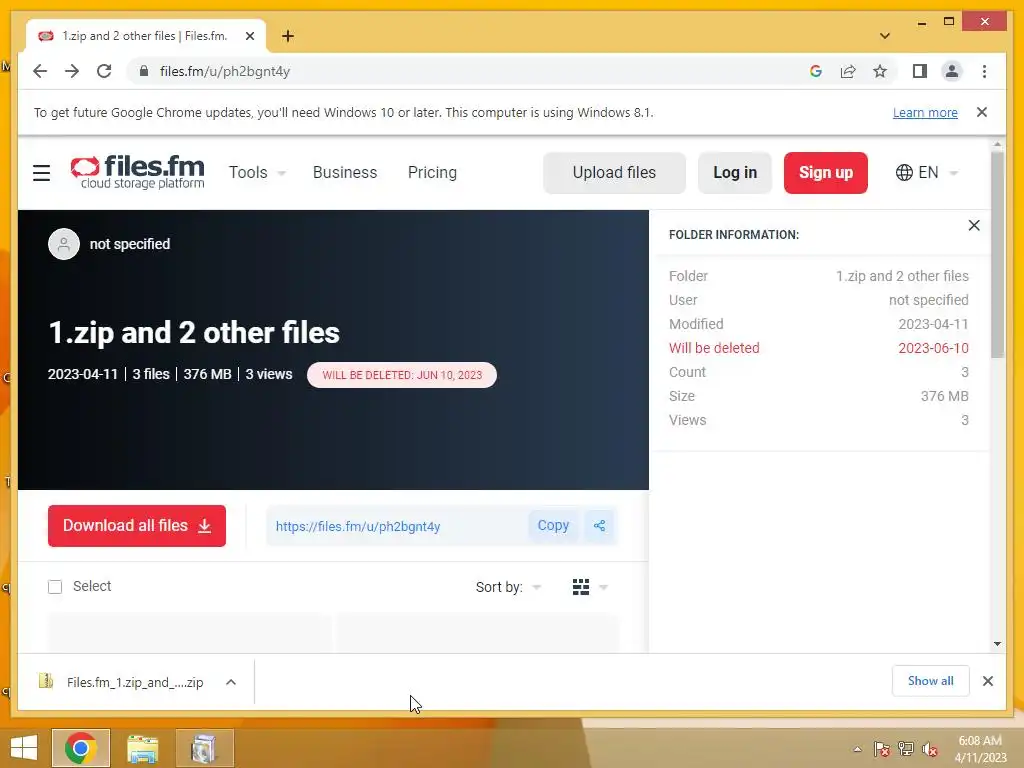Click the Chrome profile avatar

(952, 71)
